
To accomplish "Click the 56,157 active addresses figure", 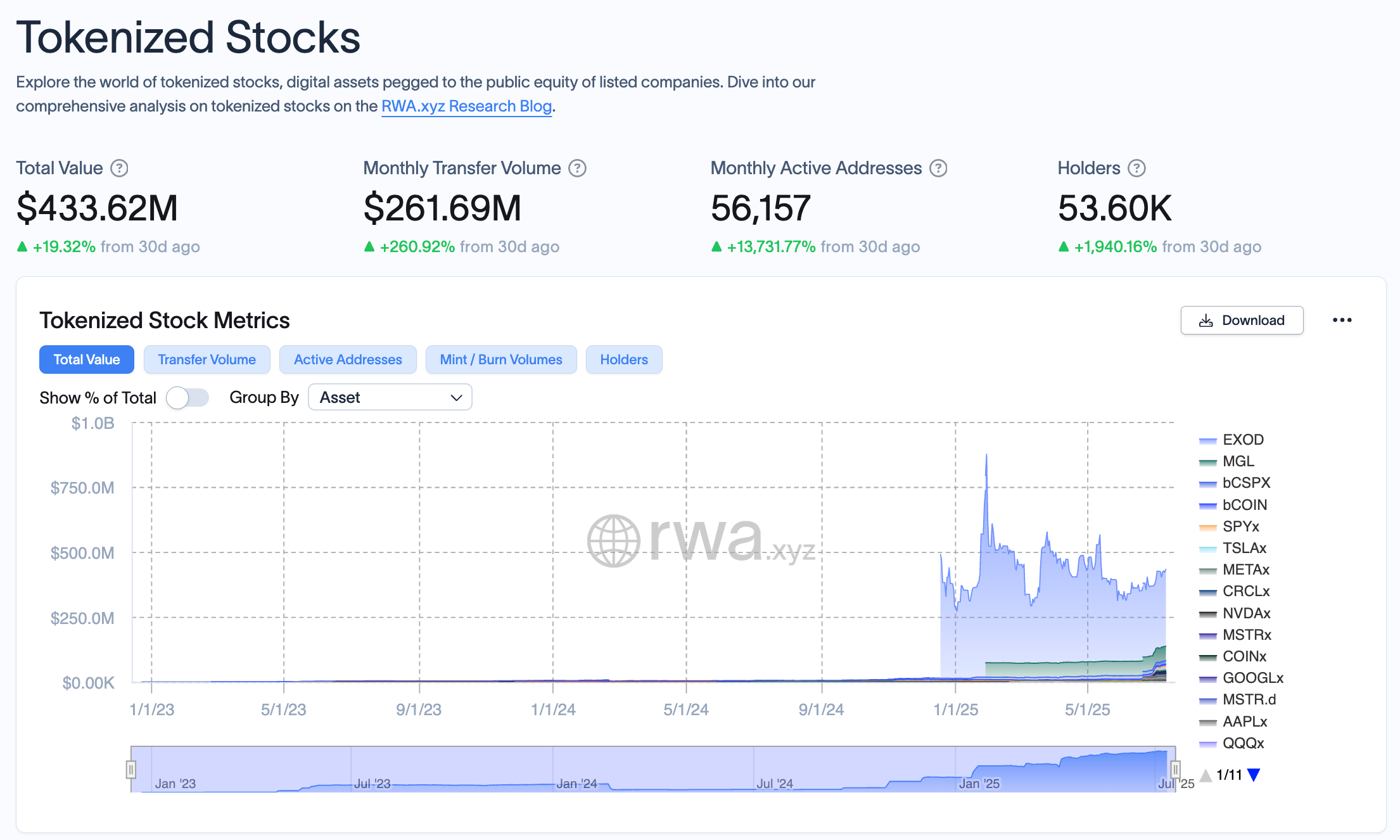I will point(760,208).
